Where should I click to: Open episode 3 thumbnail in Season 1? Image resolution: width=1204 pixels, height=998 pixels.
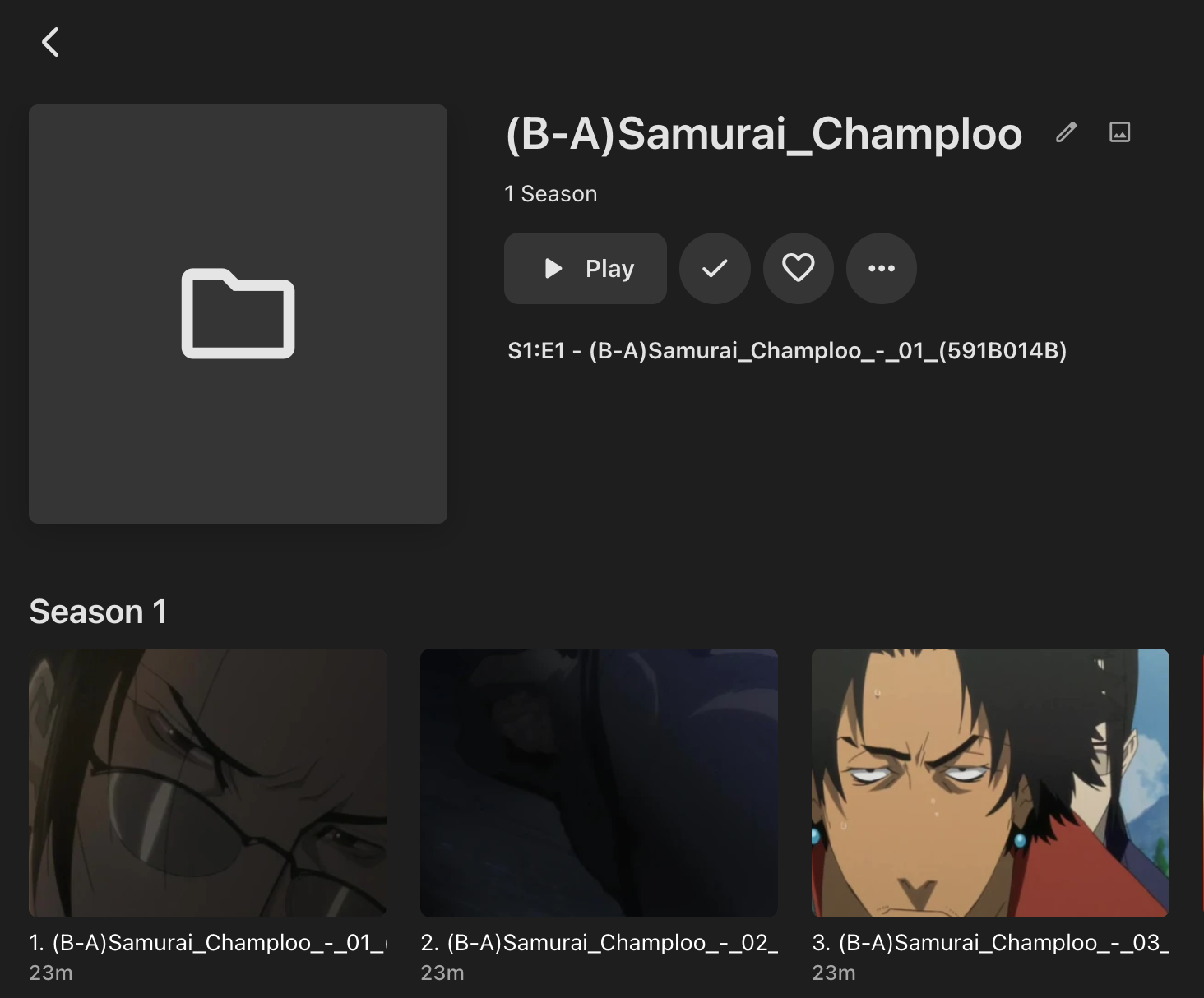pos(990,783)
